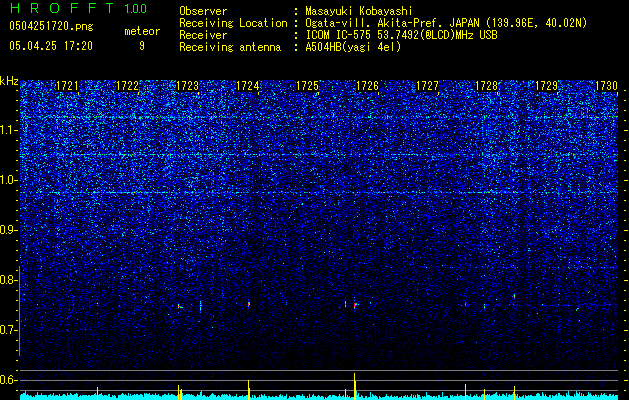Click the tallest yellow signal spike near 1726
629x400 pixels.
355,386
